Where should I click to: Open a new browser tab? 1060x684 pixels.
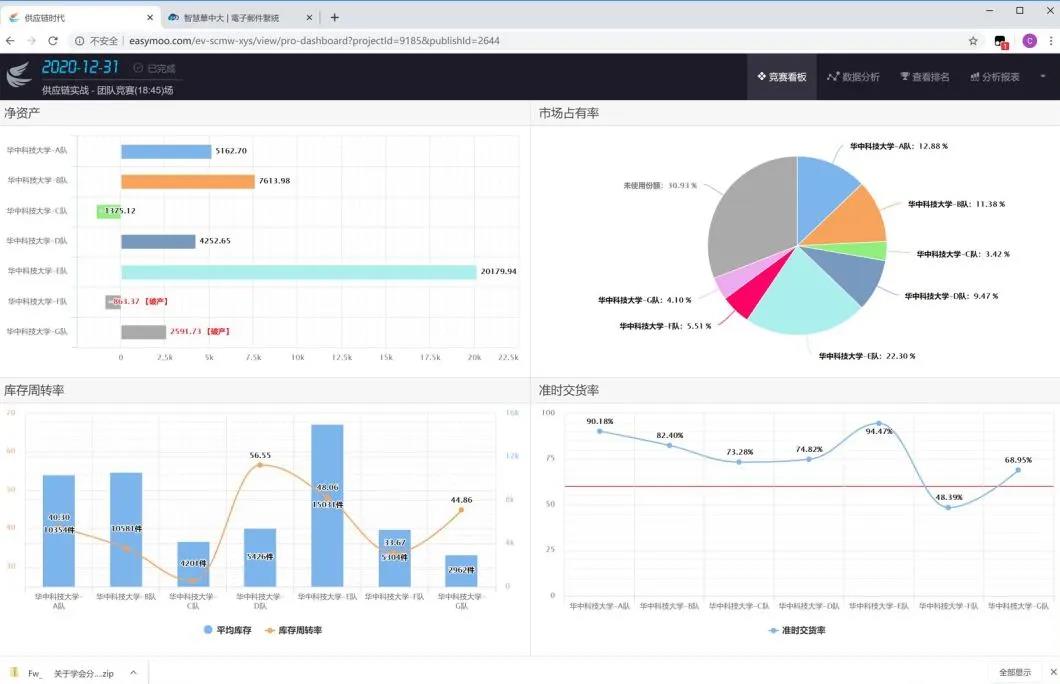335,17
